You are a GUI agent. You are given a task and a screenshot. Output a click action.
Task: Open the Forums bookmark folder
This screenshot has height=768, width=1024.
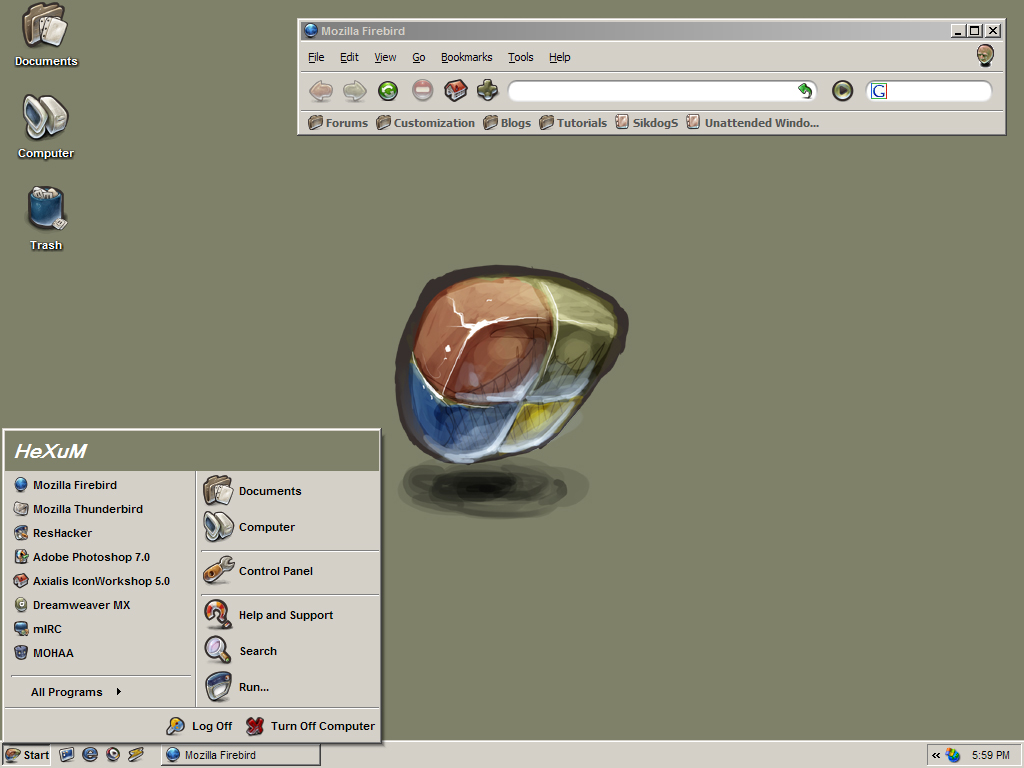[338, 123]
